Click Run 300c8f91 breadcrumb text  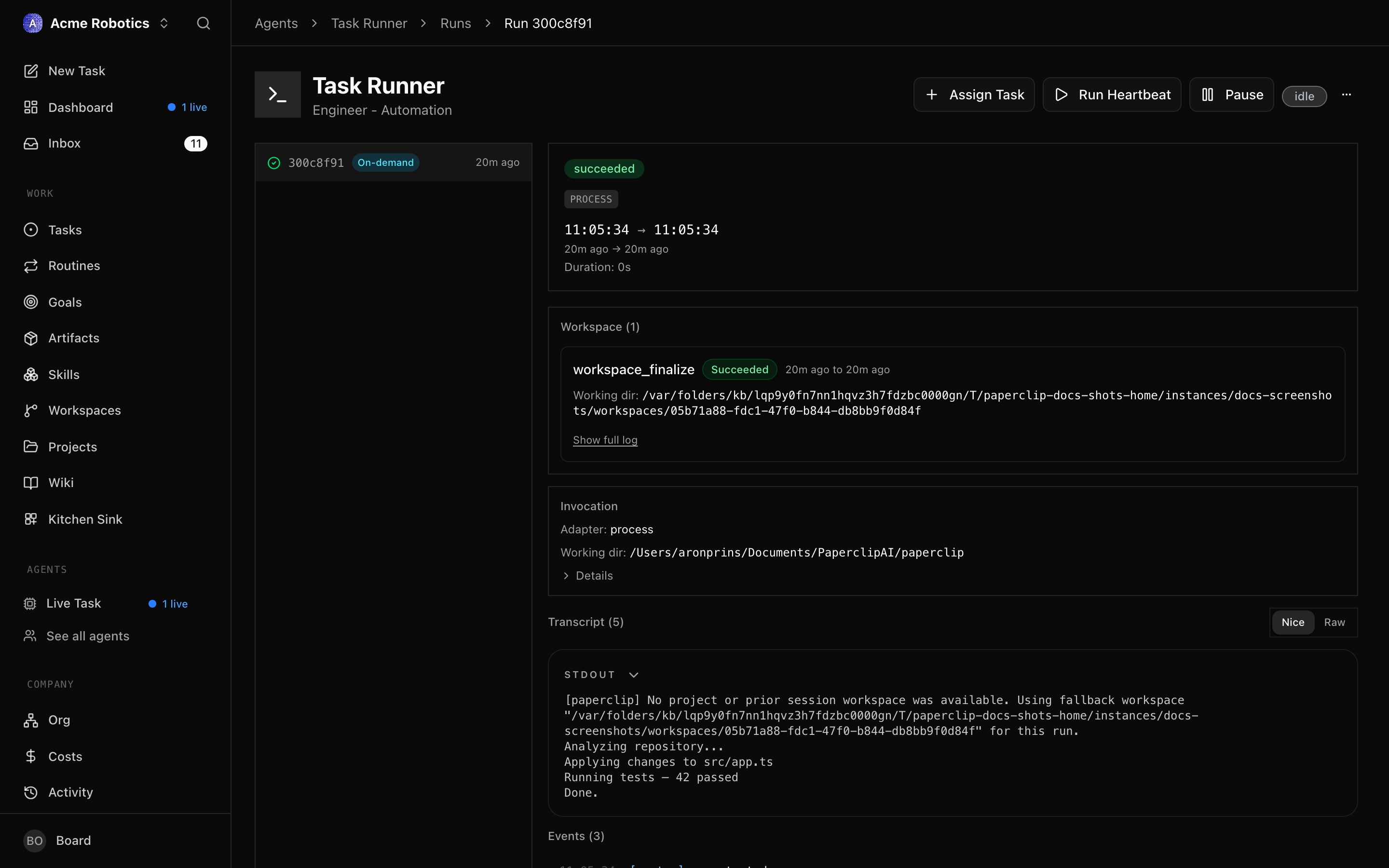click(548, 23)
